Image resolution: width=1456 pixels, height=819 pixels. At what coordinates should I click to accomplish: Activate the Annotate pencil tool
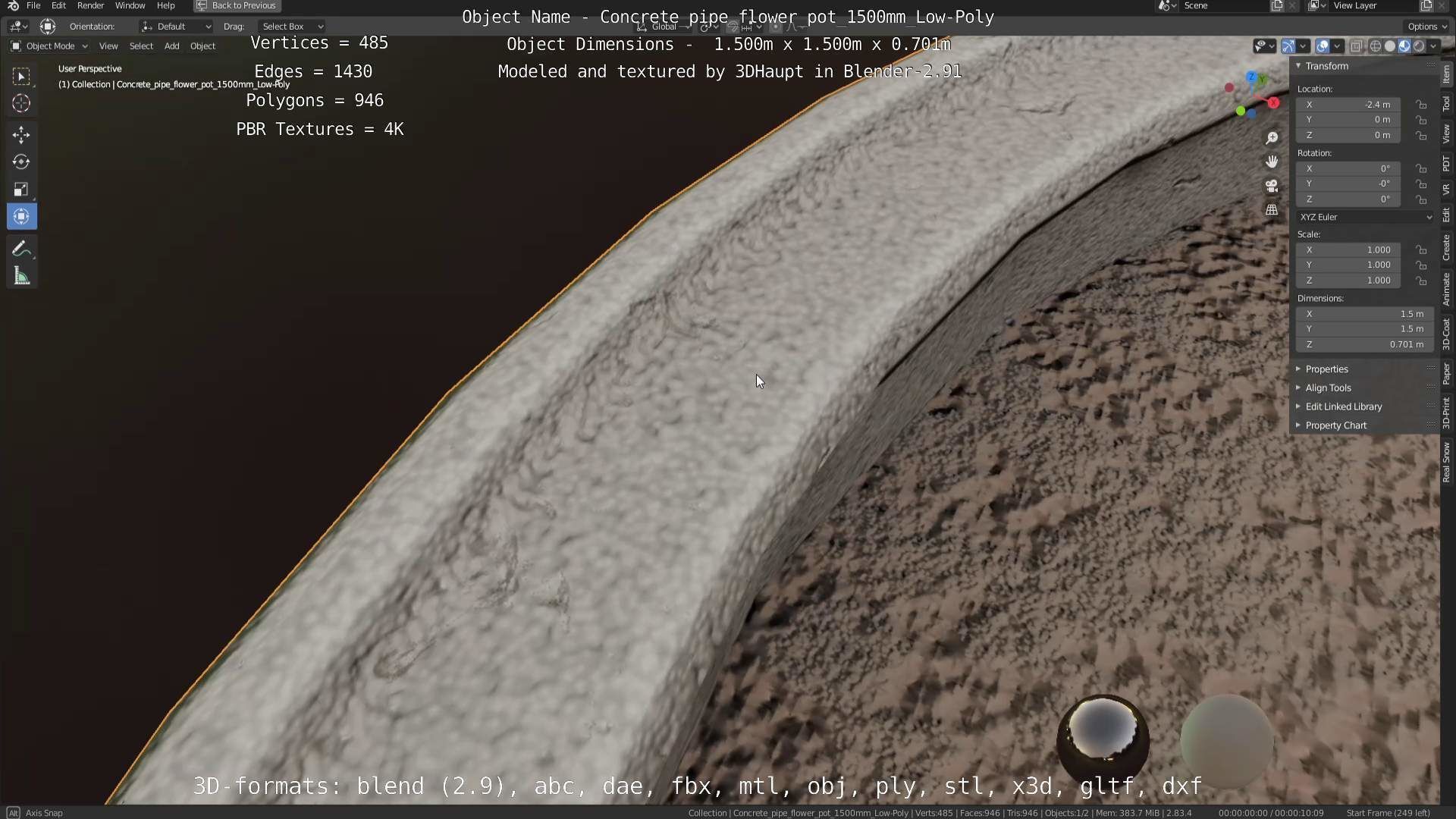point(21,249)
